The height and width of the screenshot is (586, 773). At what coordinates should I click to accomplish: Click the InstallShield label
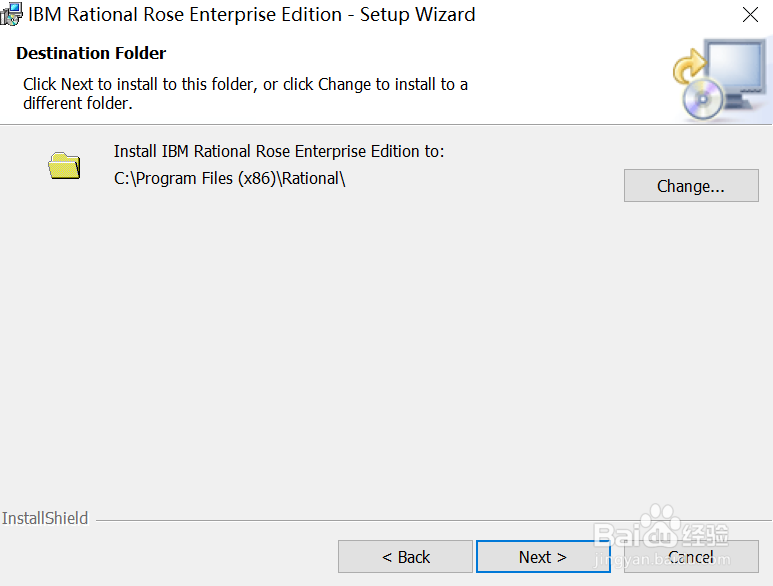45,518
